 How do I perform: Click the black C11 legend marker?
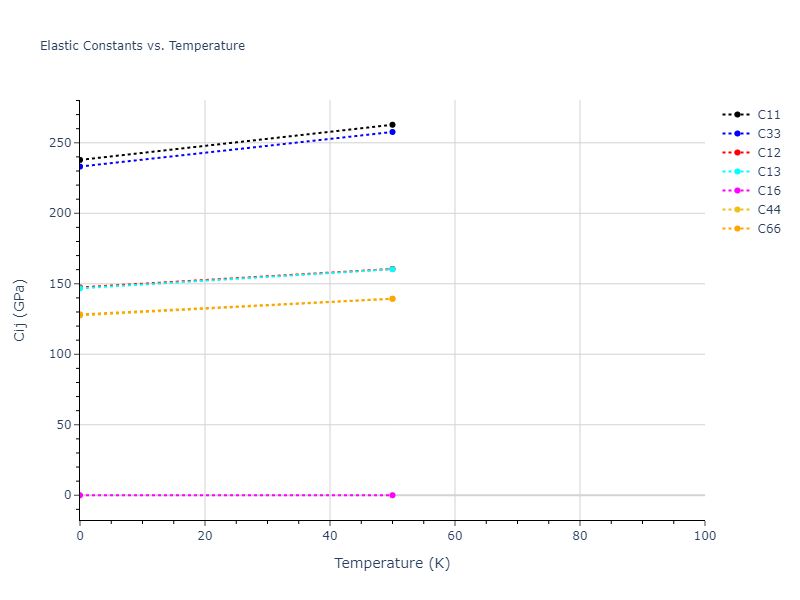coord(737,115)
